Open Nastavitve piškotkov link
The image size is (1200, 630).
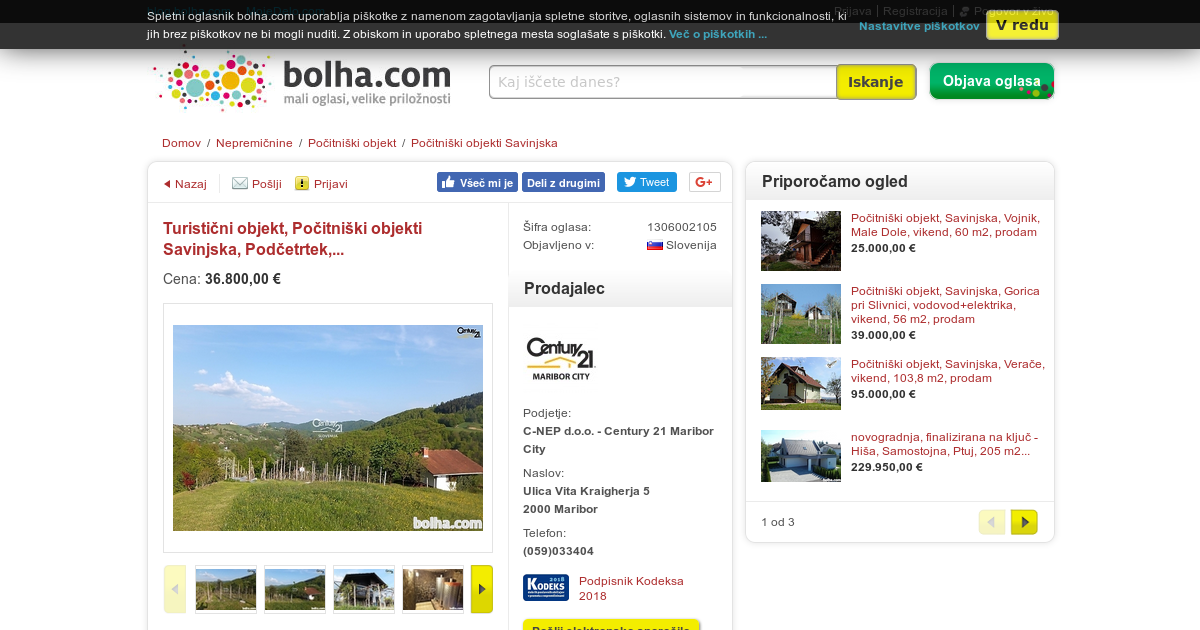(919, 26)
